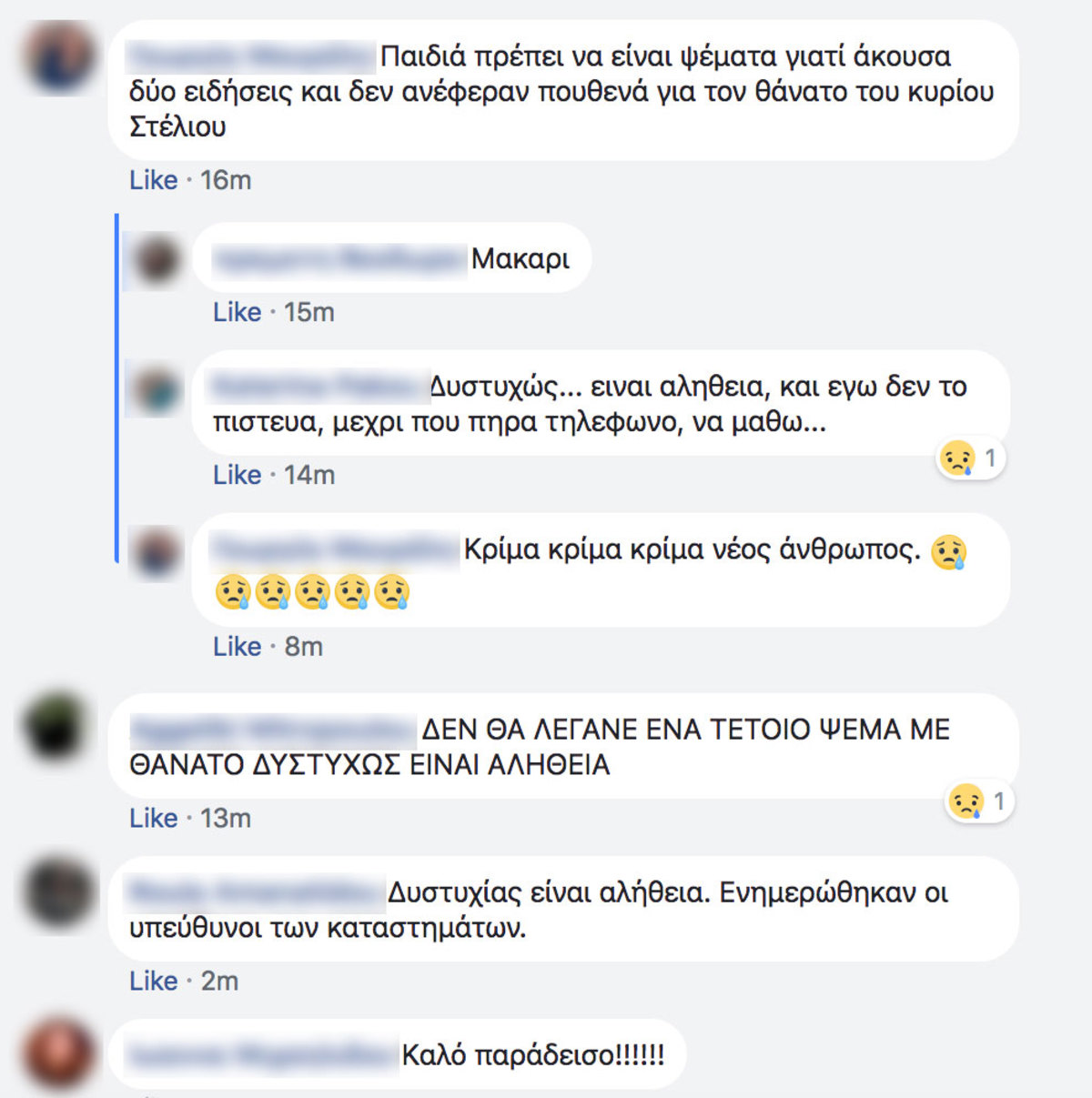
Task: Like the reply posted 14m ago
Action: (x=237, y=475)
